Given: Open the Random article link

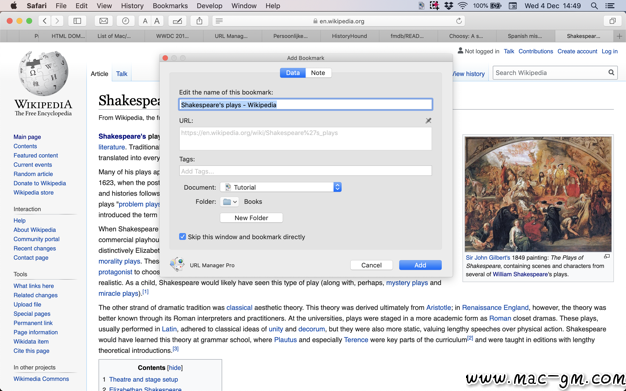Looking at the screenshot, I should click(33, 174).
